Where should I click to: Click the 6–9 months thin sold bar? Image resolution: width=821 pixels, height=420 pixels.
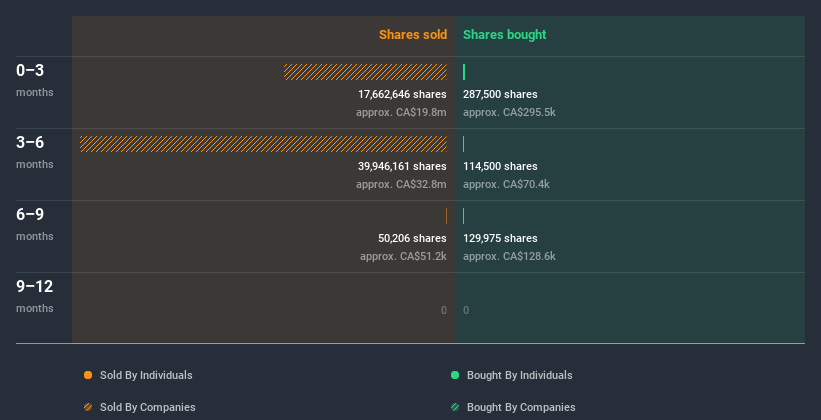tap(446, 216)
